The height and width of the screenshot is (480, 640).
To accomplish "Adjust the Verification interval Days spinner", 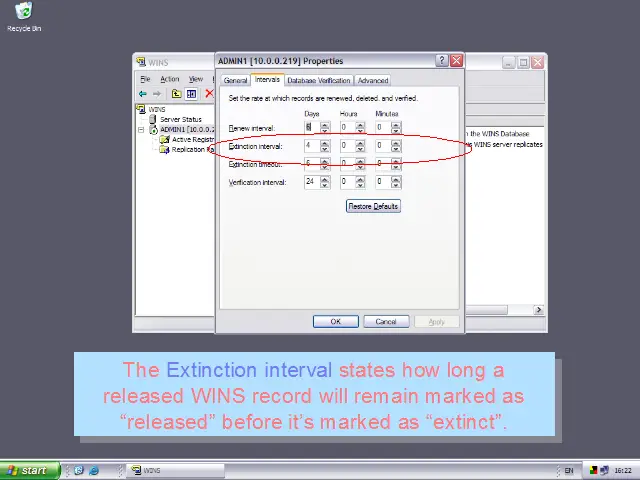I will [325, 182].
